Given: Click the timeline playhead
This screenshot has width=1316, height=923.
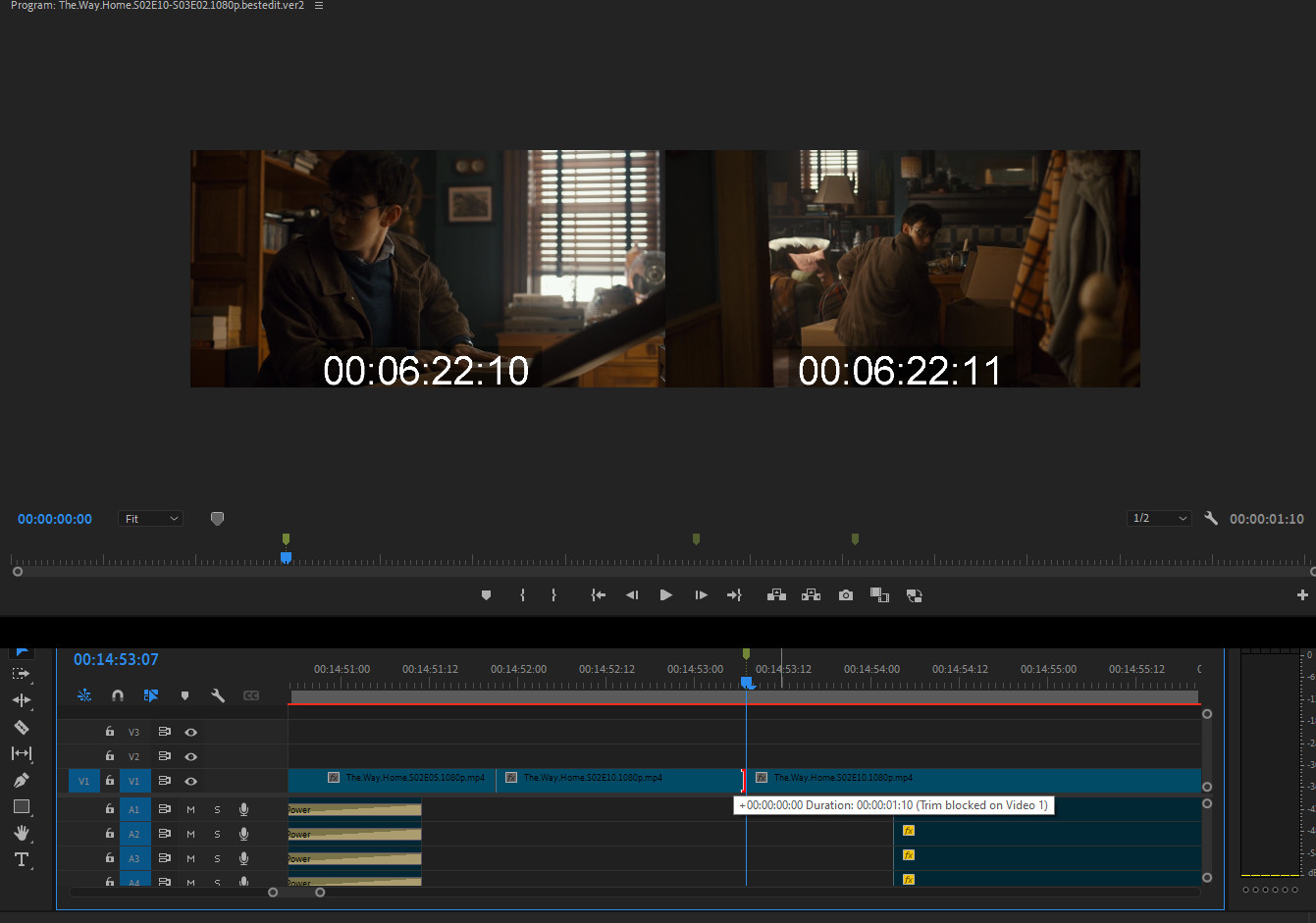Looking at the screenshot, I should 746,682.
